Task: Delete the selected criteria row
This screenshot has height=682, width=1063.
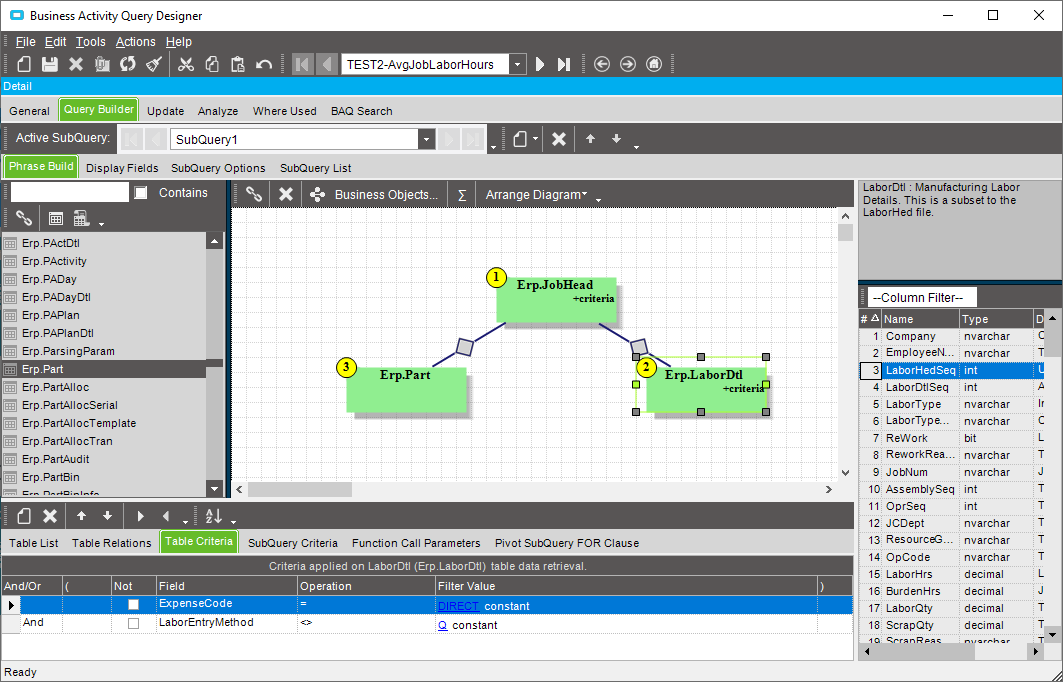Action: (49, 517)
